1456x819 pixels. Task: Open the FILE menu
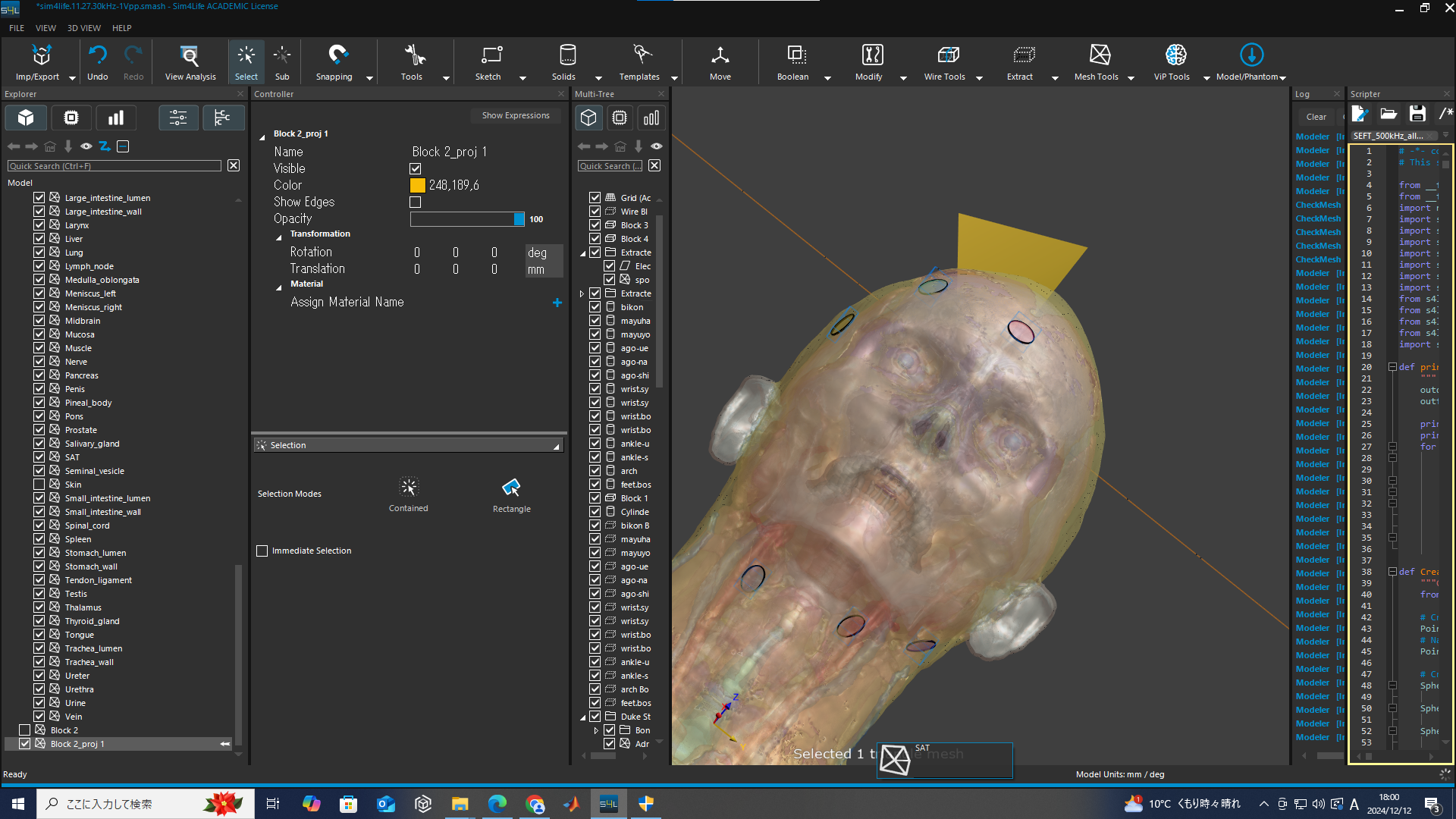point(17,28)
